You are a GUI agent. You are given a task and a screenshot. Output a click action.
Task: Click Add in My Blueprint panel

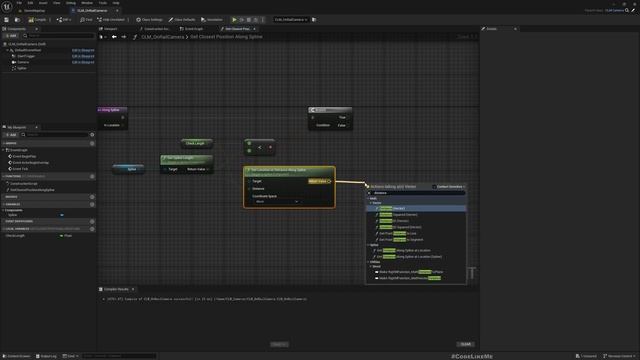(11, 135)
